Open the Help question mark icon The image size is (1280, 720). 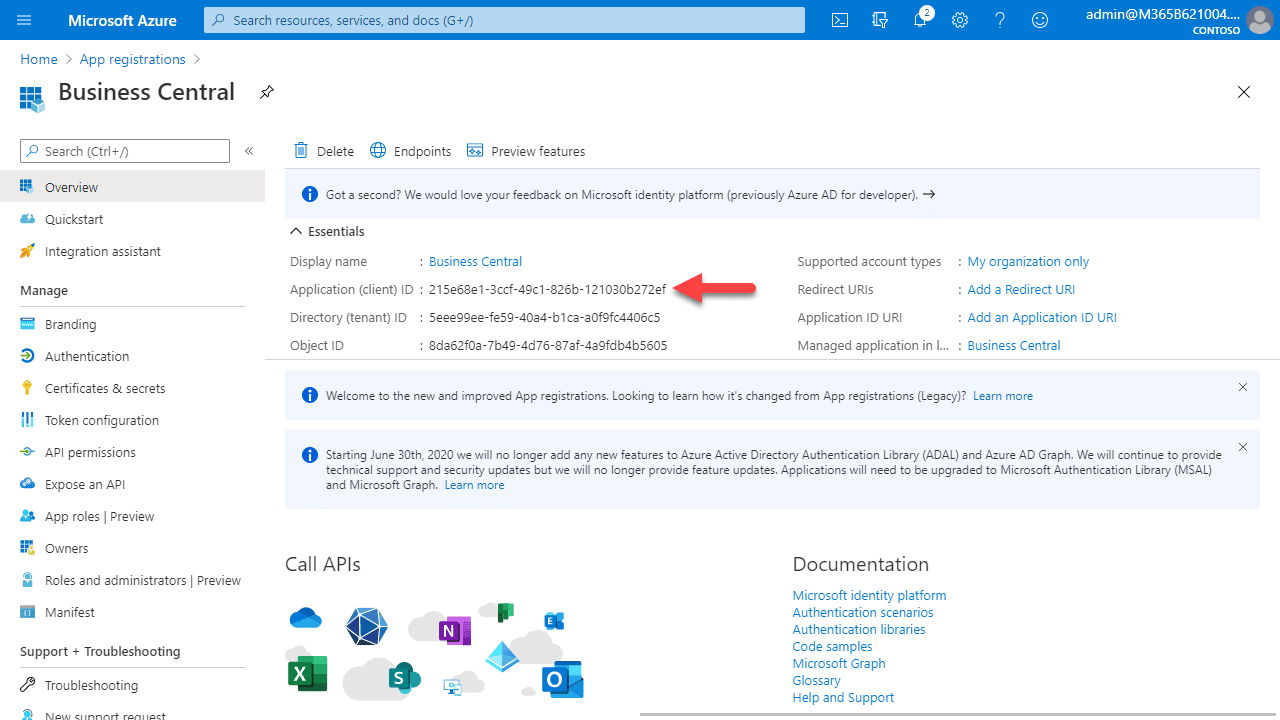pyautogui.click(x=1000, y=20)
